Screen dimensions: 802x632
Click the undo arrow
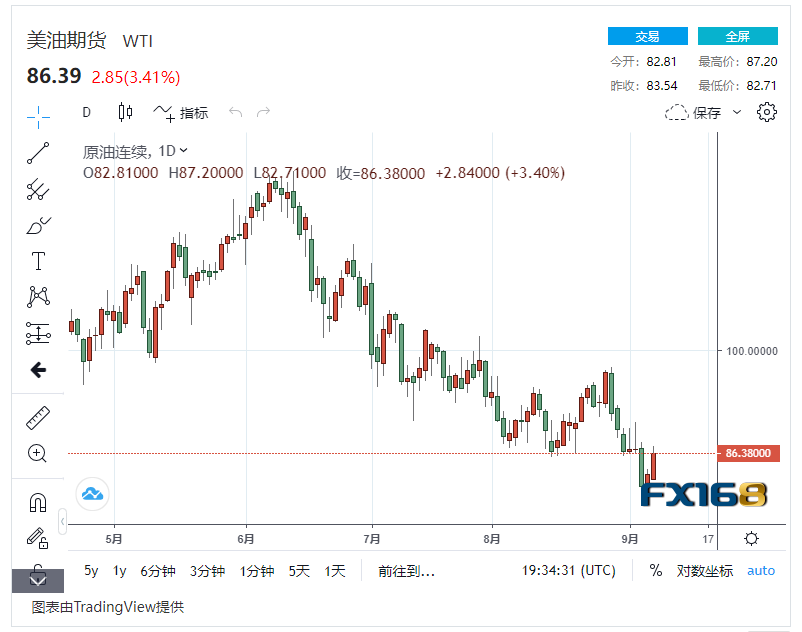[235, 112]
